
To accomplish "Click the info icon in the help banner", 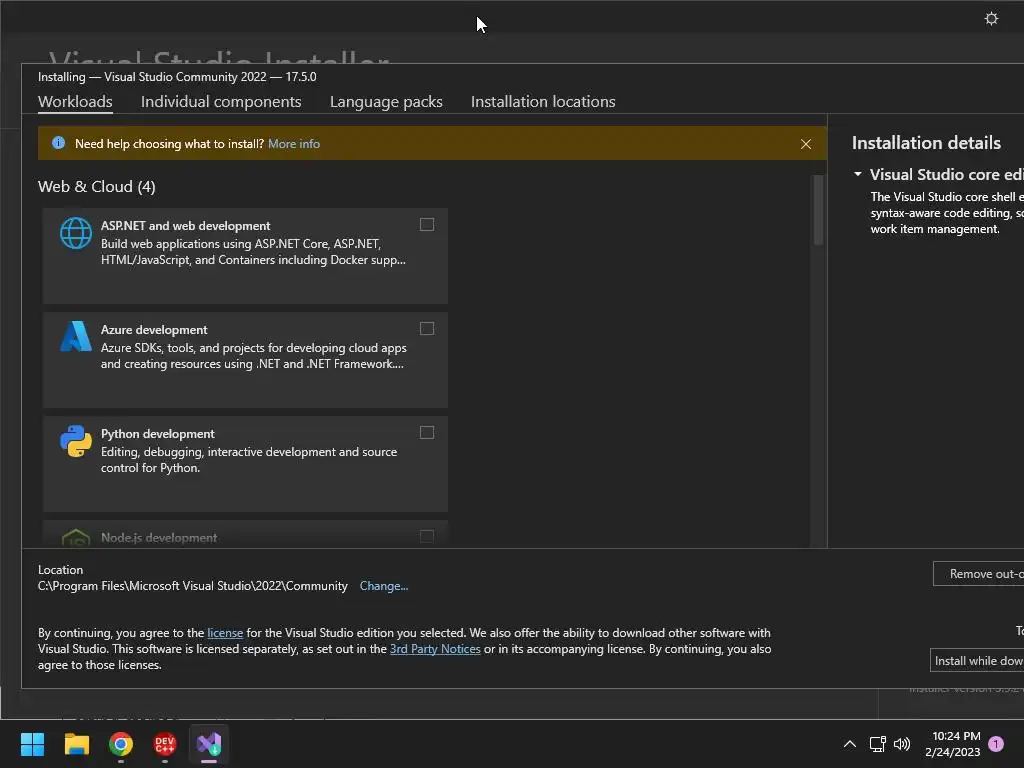I will click(58, 143).
